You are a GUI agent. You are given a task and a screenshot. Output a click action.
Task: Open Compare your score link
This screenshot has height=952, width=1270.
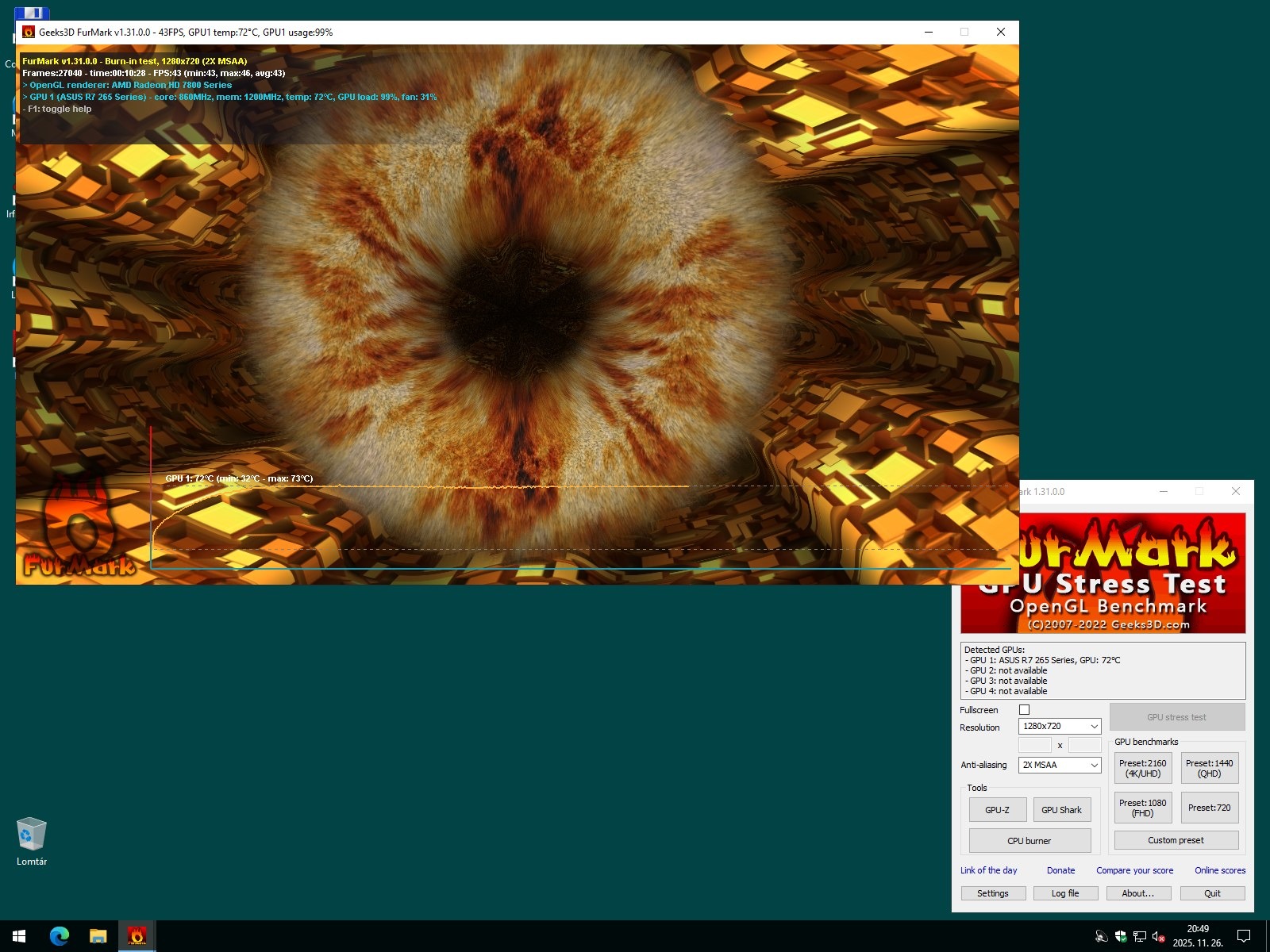tap(1135, 870)
